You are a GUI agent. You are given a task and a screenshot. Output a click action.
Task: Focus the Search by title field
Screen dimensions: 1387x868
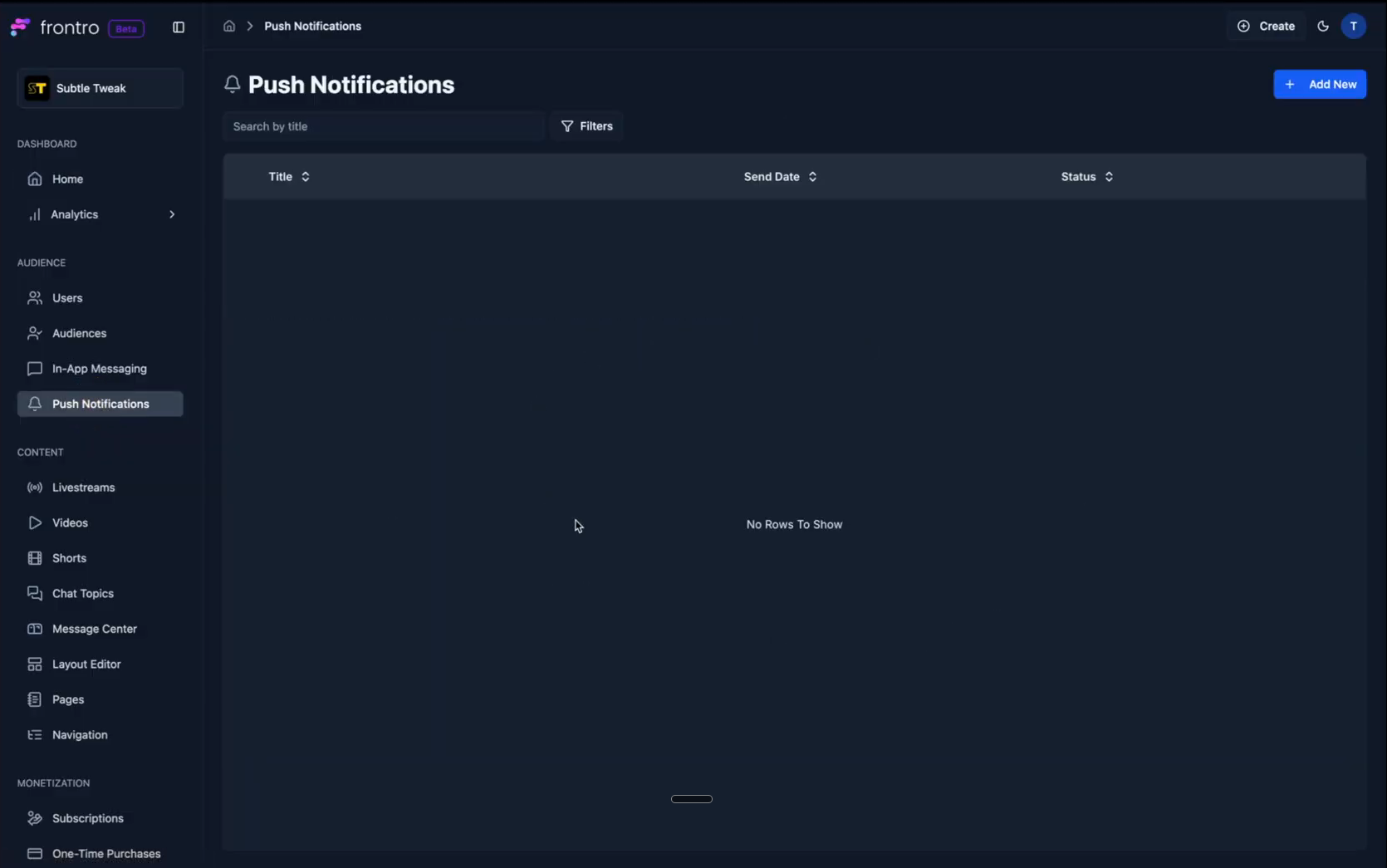tap(383, 126)
